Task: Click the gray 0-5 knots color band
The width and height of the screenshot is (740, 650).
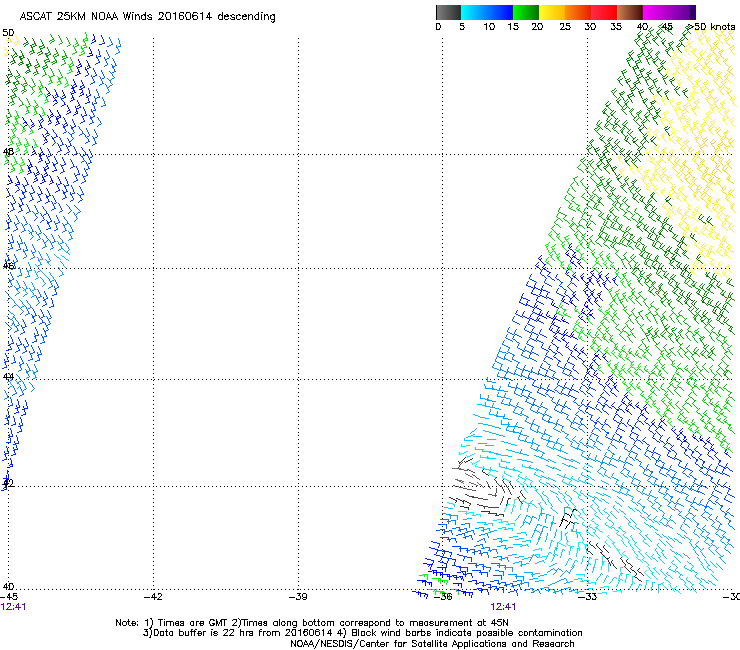Action: pyautogui.click(x=448, y=12)
